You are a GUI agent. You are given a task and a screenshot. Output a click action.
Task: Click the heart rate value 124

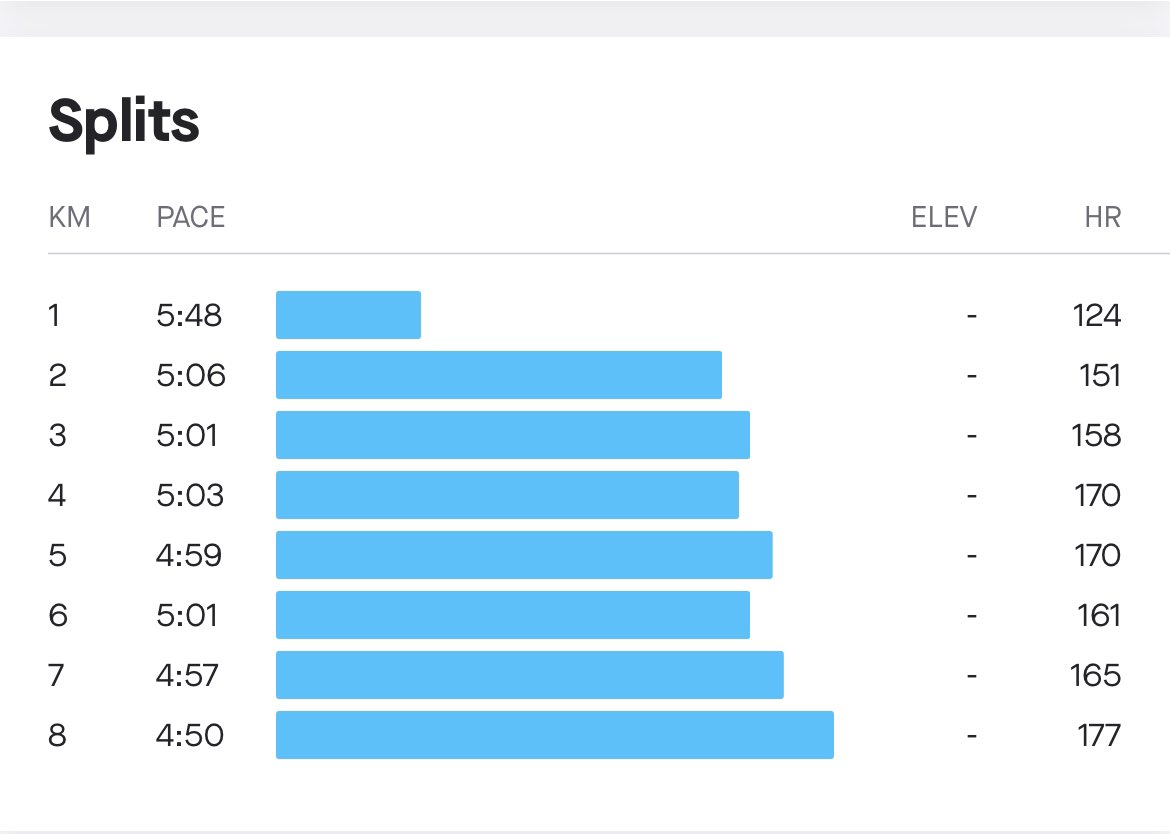tap(1096, 316)
